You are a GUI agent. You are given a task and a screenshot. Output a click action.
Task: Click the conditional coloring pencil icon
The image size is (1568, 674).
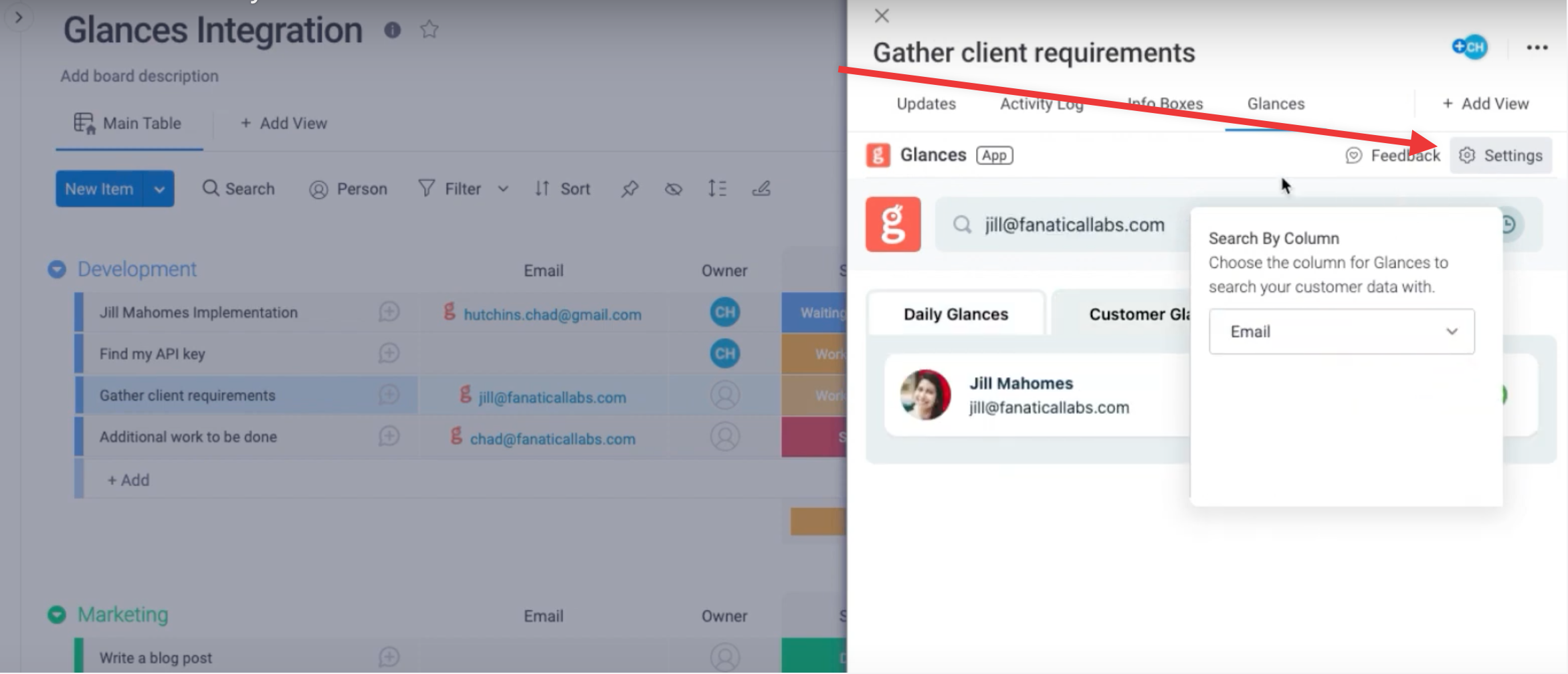(x=761, y=189)
